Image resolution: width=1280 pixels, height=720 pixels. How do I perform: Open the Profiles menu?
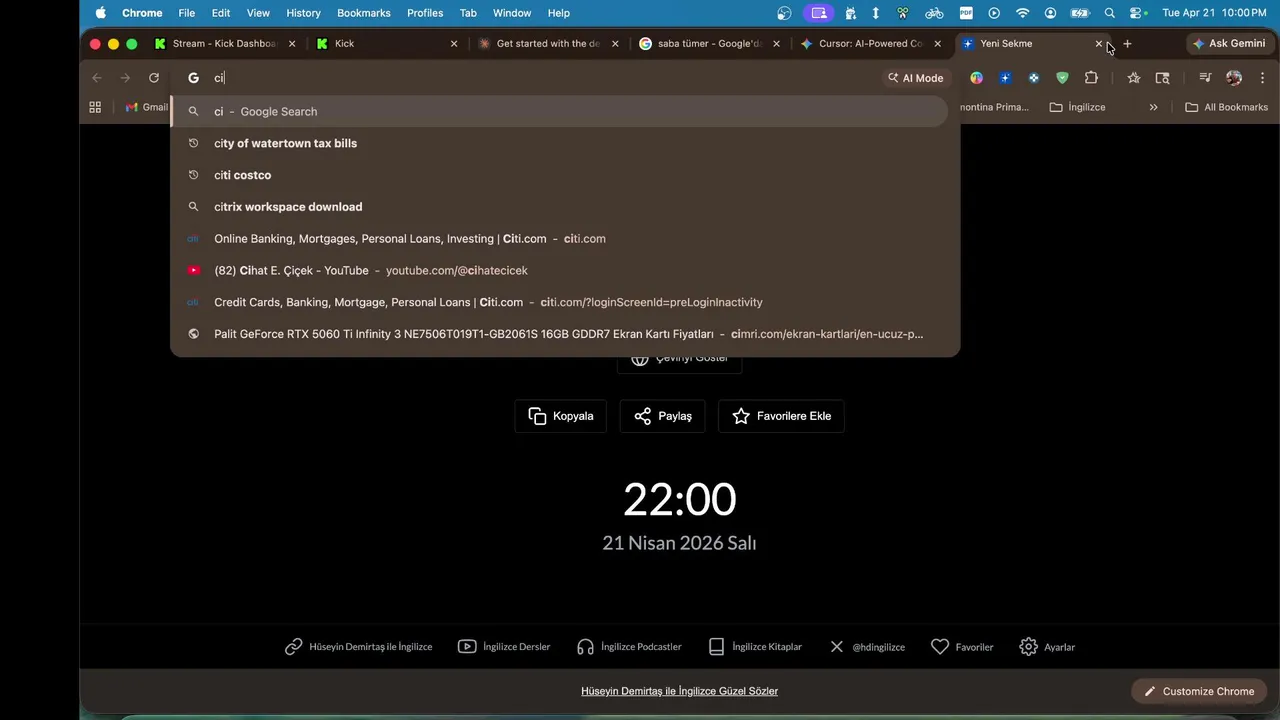tap(425, 13)
